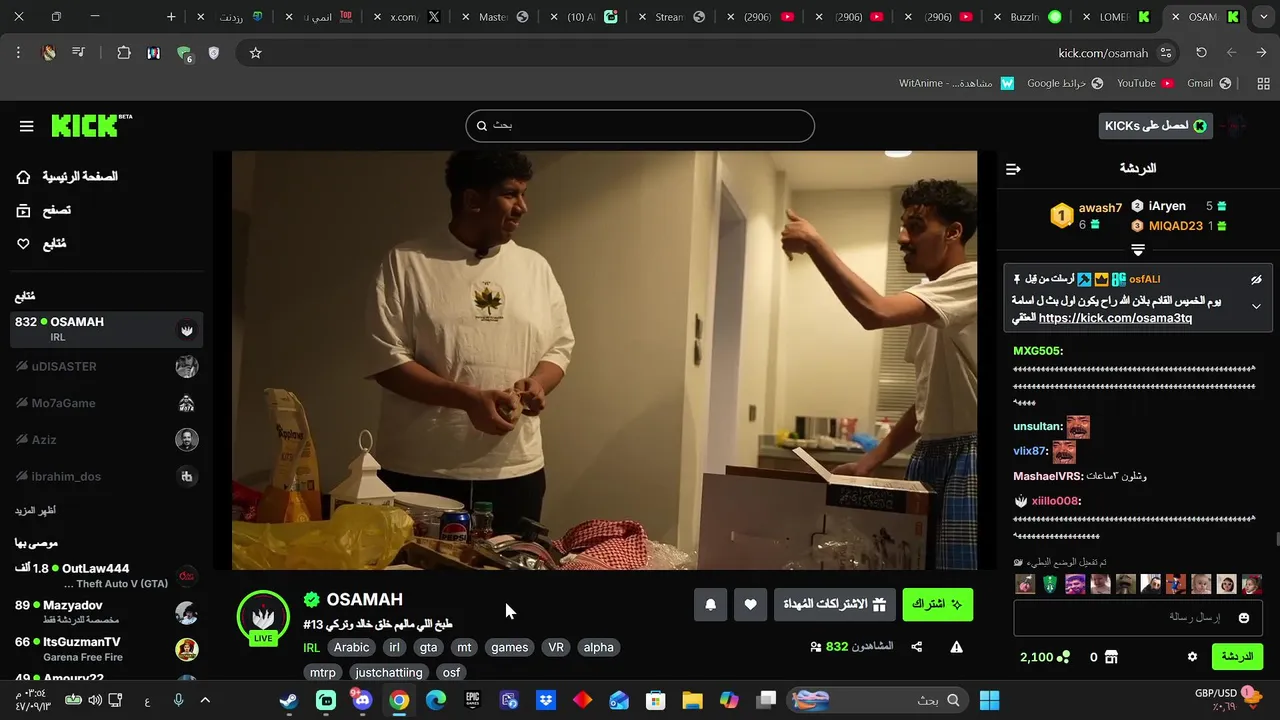1280x720 pixels.
Task: Open the Kick shop icon
Action: point(1111,657)
